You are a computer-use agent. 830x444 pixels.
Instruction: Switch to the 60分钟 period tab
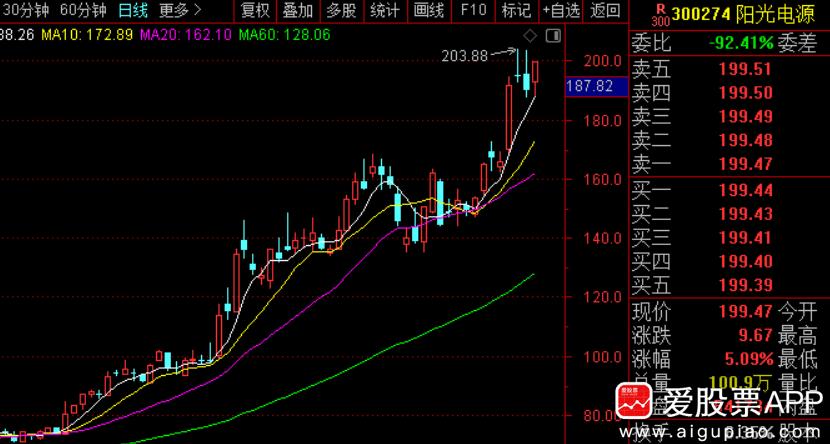83,10
